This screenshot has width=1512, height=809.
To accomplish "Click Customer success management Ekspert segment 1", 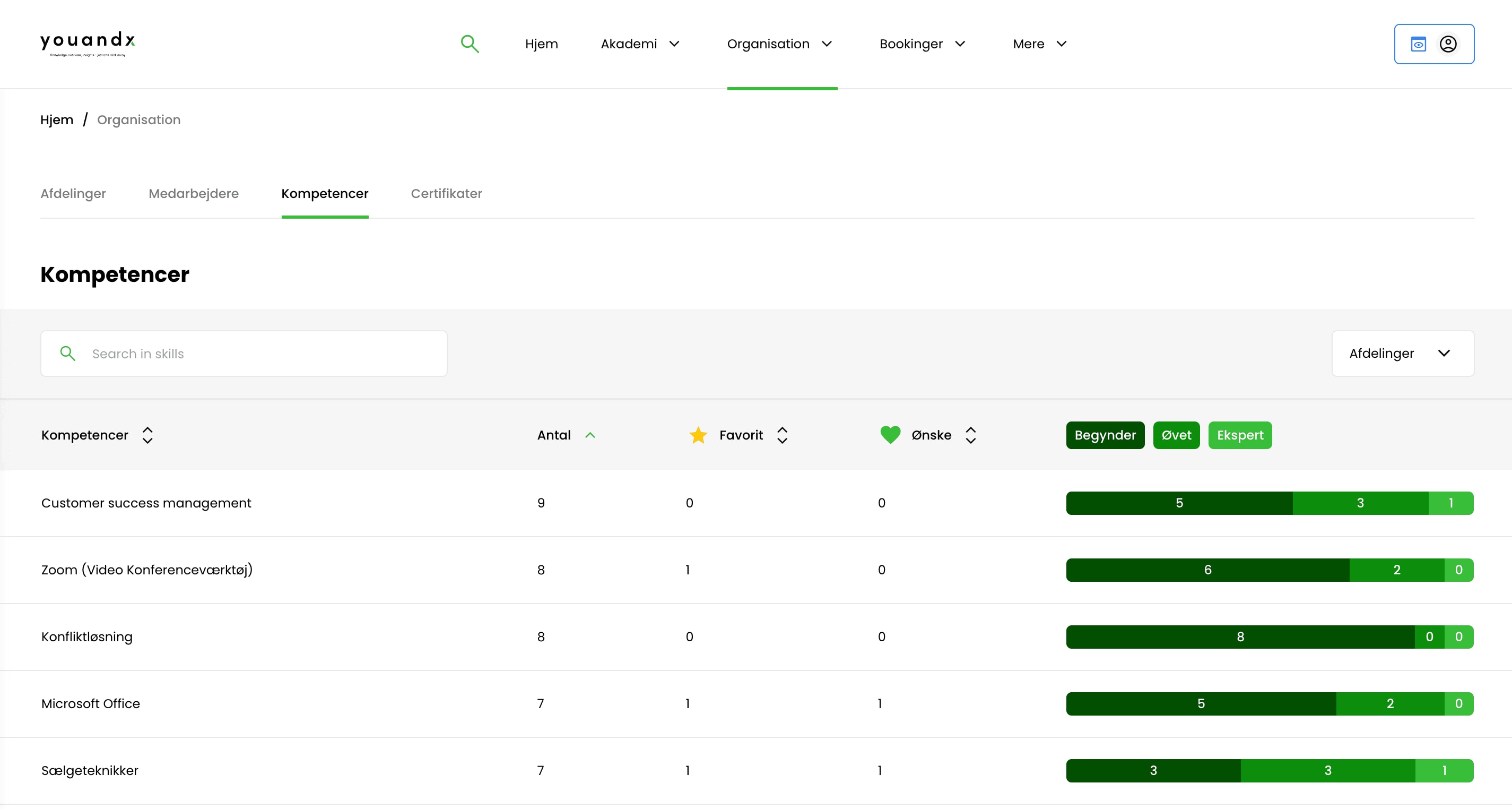I will coord(1450,503).
